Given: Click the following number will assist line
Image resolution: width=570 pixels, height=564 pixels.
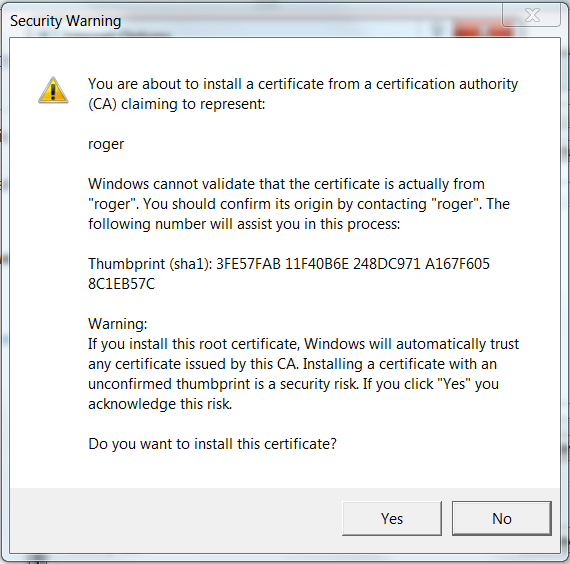Looking at the screenshot, I should tap(244, 224).
